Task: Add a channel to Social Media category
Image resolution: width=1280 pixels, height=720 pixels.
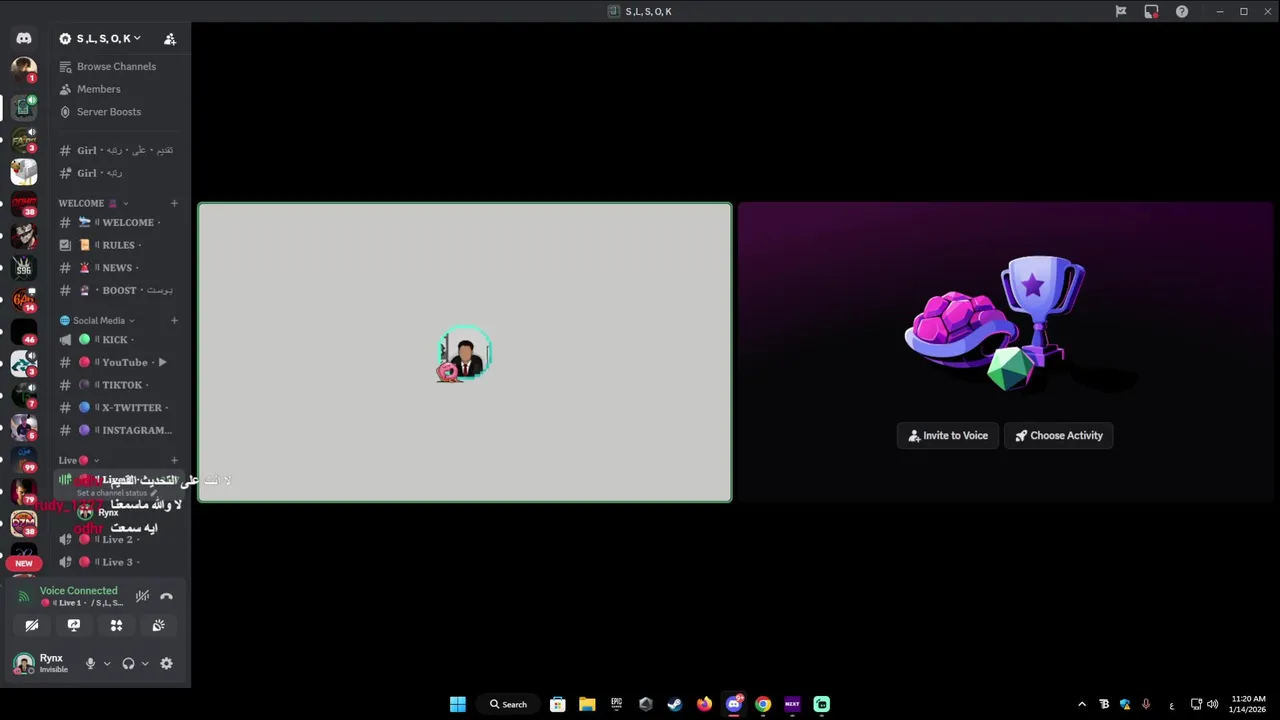Action: [174, 321]
